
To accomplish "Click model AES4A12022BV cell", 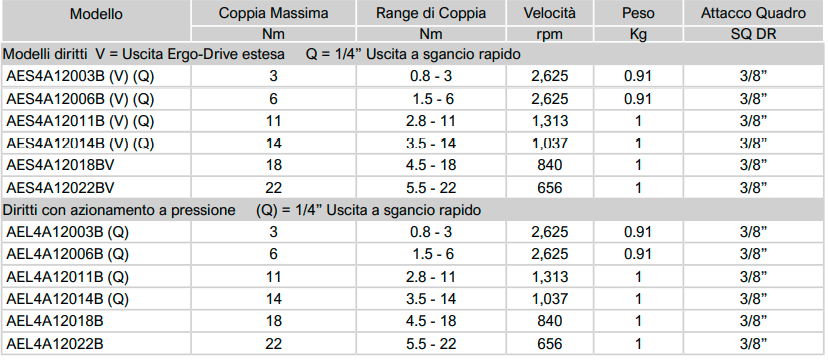I will (x=60, y=187).
